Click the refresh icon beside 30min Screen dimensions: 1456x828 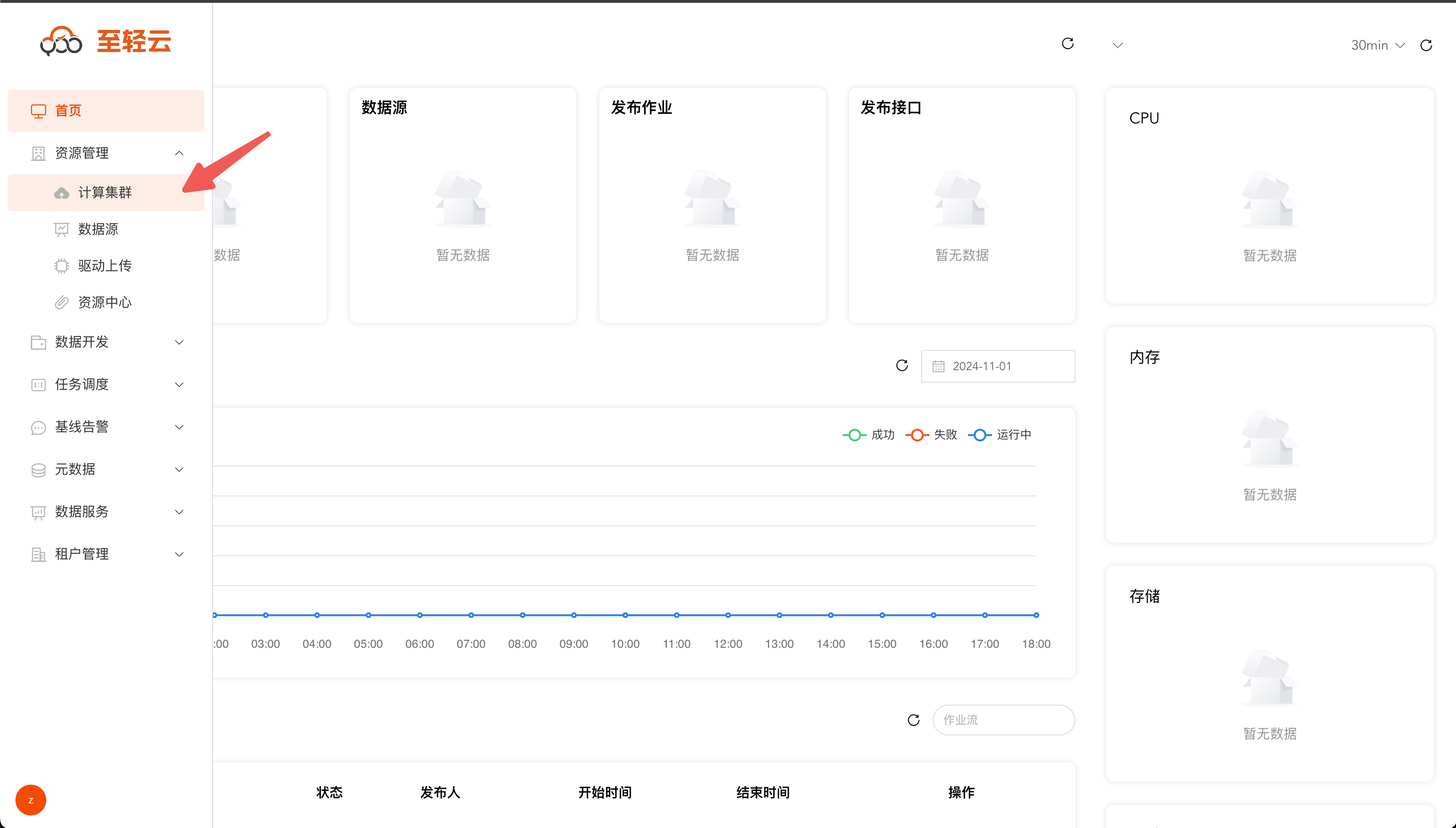tap(1426, 45)
